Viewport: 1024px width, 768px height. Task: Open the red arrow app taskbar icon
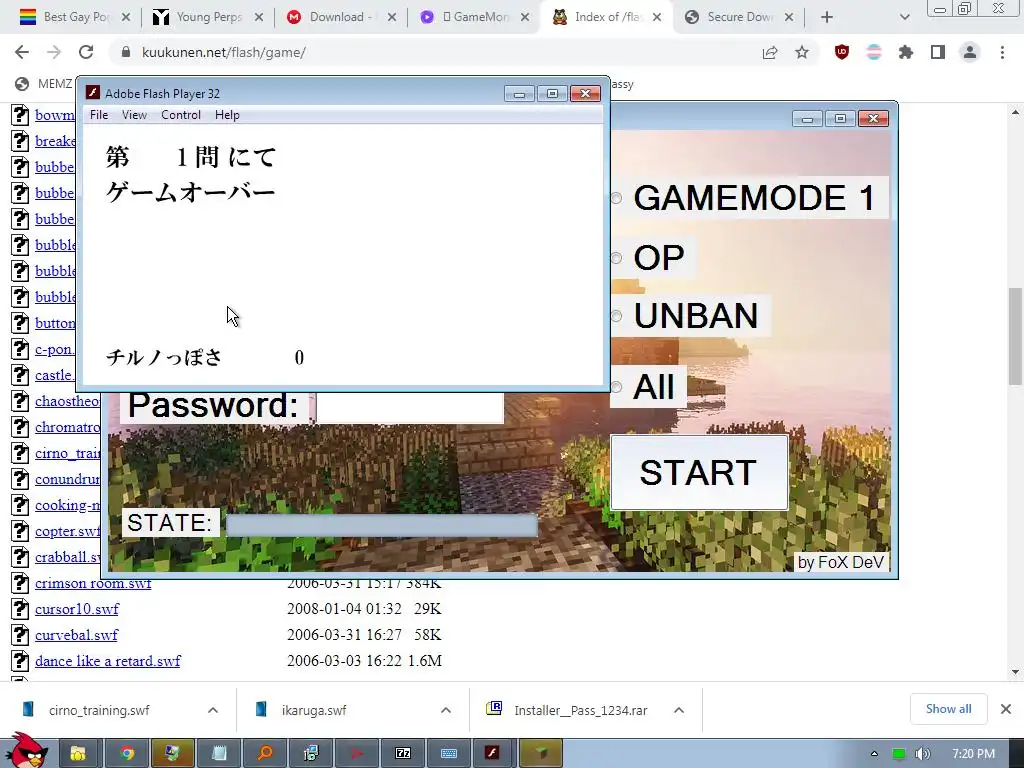click(357, 754)
